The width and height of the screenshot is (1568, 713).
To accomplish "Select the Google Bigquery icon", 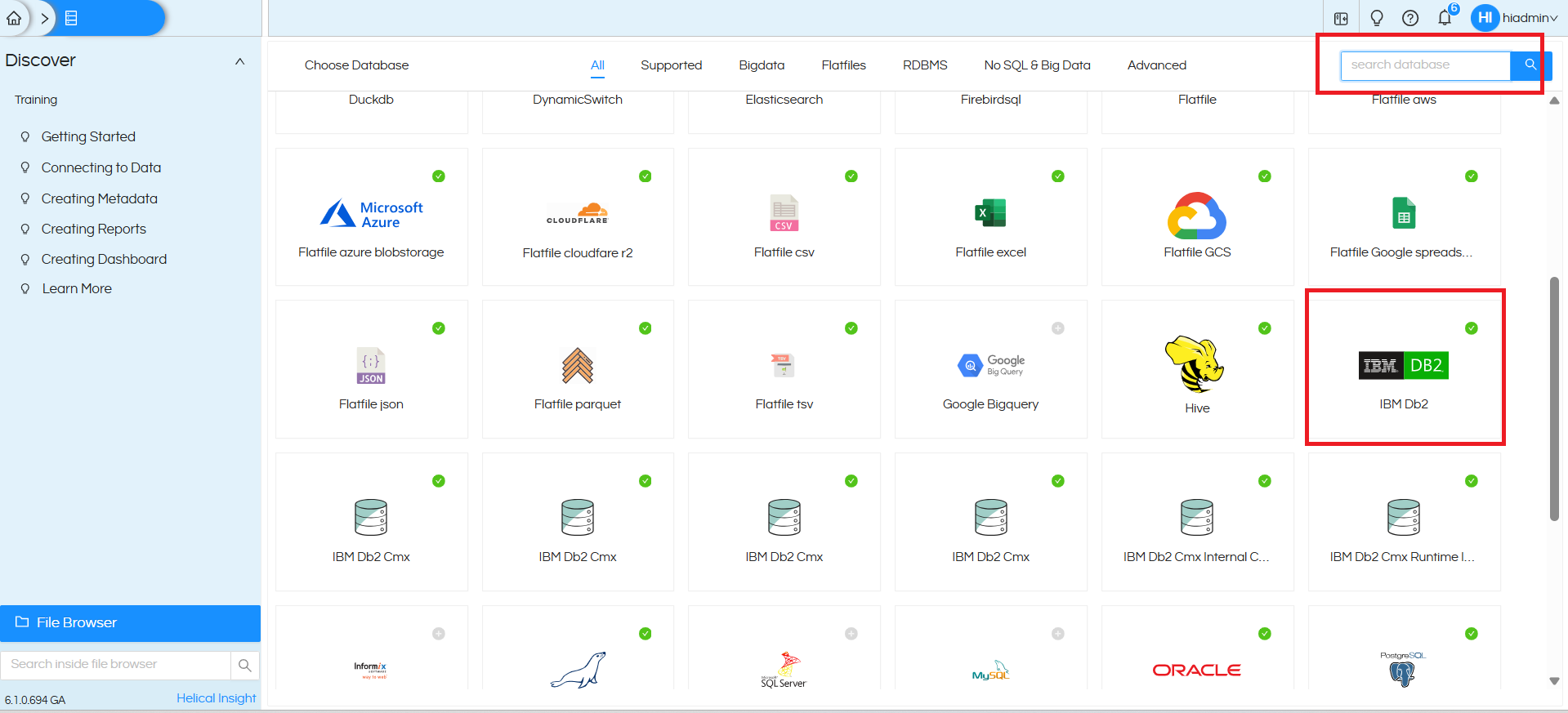I will click(990, 365).
